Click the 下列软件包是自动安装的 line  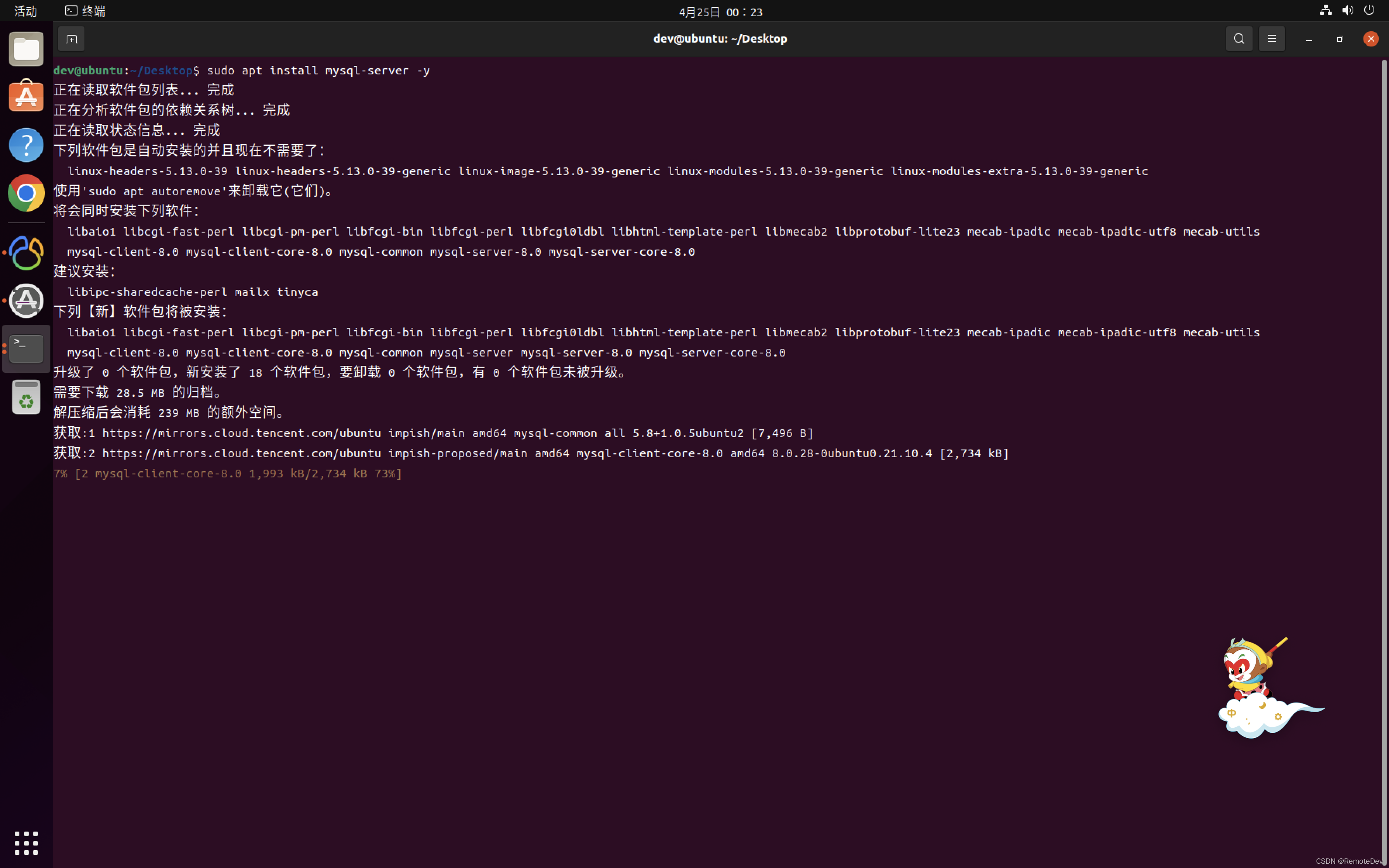tap(190, 150)
